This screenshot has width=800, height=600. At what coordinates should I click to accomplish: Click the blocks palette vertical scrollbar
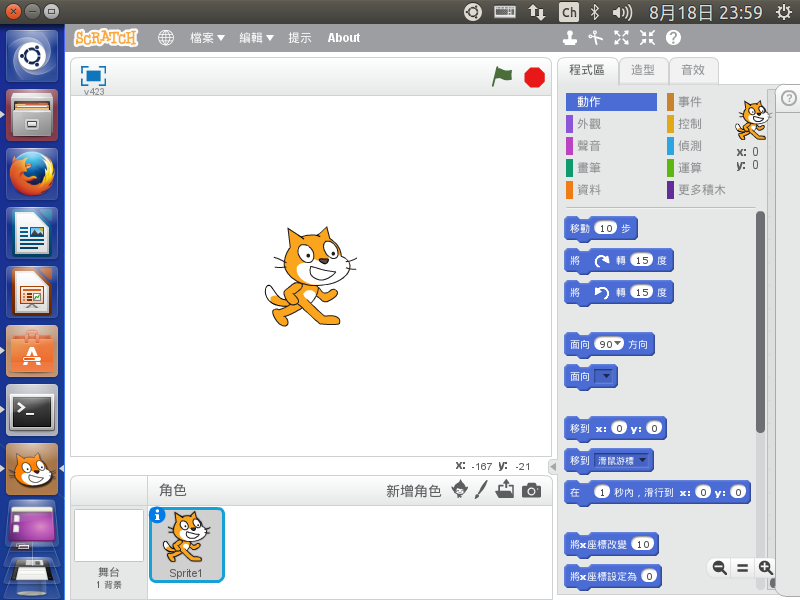click(760, 322)
